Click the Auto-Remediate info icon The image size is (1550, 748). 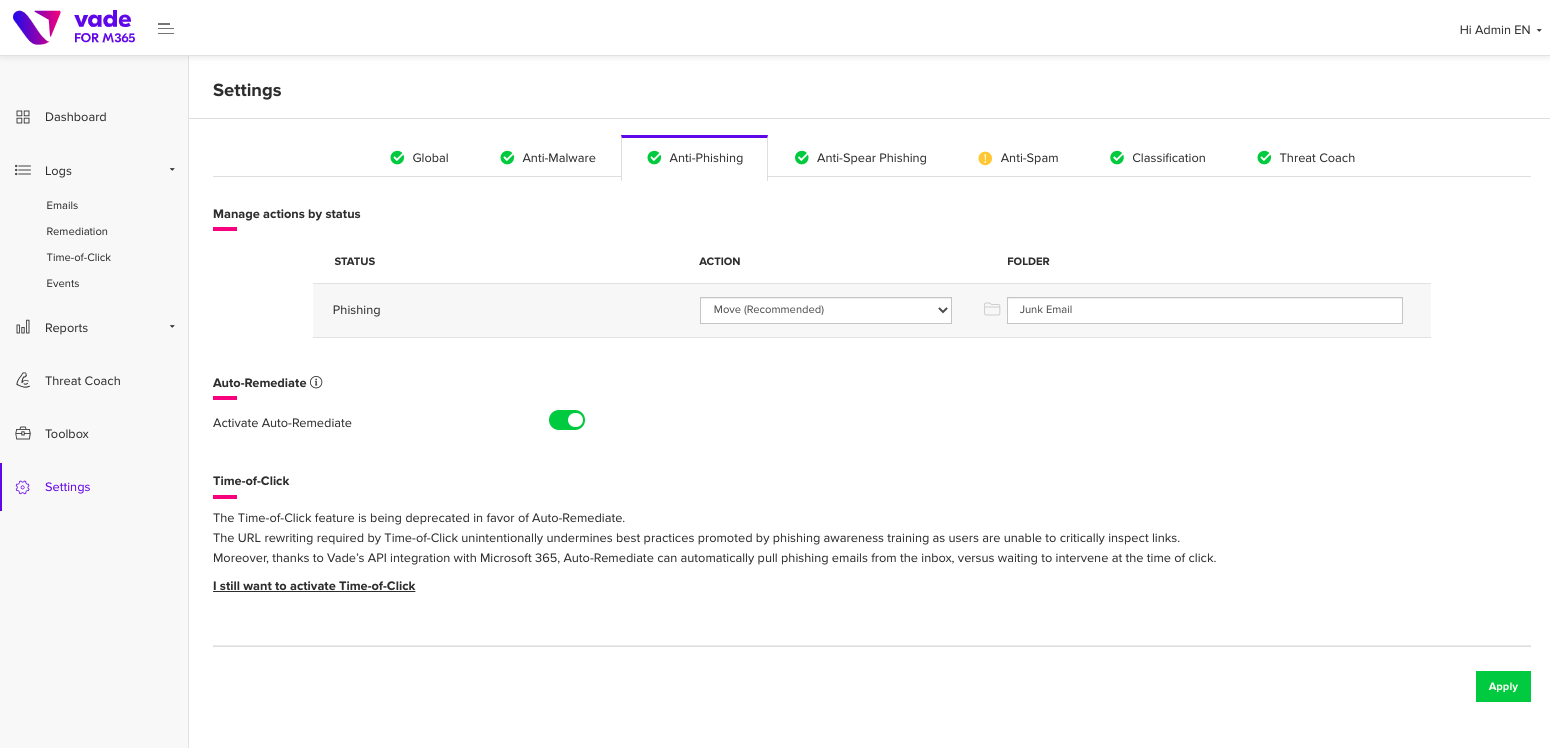pyautogui.click(x=316, y=382)
